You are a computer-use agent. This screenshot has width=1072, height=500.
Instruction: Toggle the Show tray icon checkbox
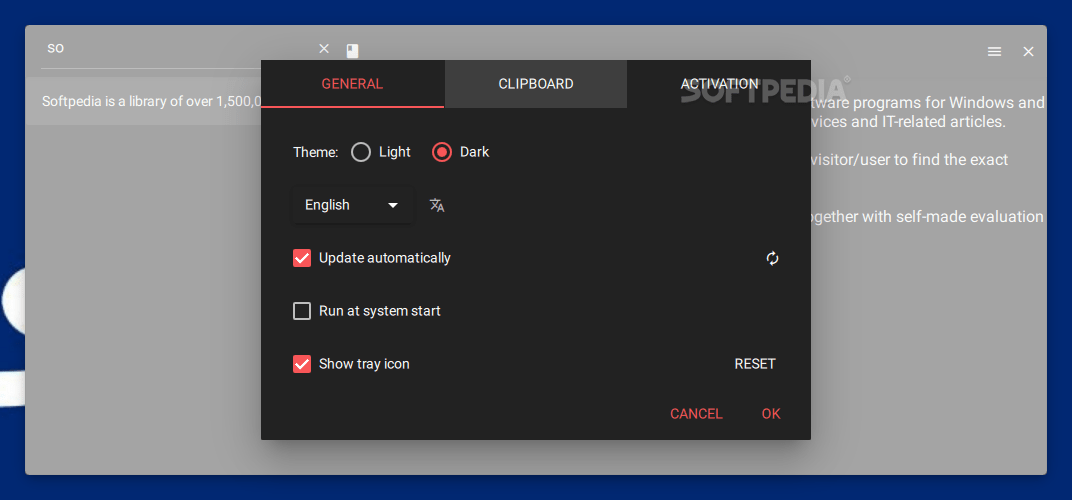[302, 364]
